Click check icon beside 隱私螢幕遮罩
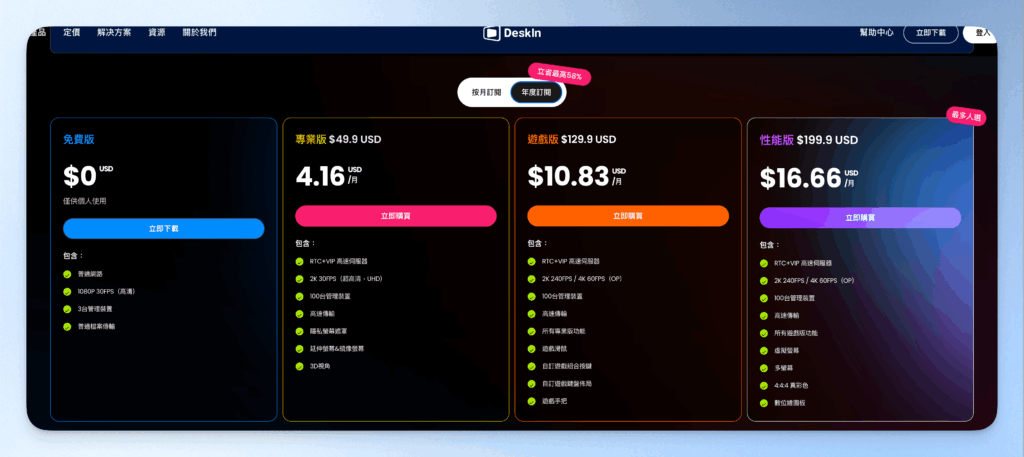 coord(300,331)
